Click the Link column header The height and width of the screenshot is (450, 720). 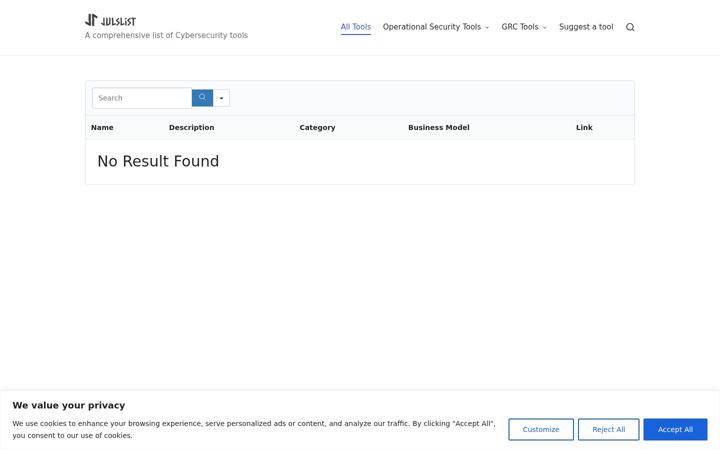(584, 128)
